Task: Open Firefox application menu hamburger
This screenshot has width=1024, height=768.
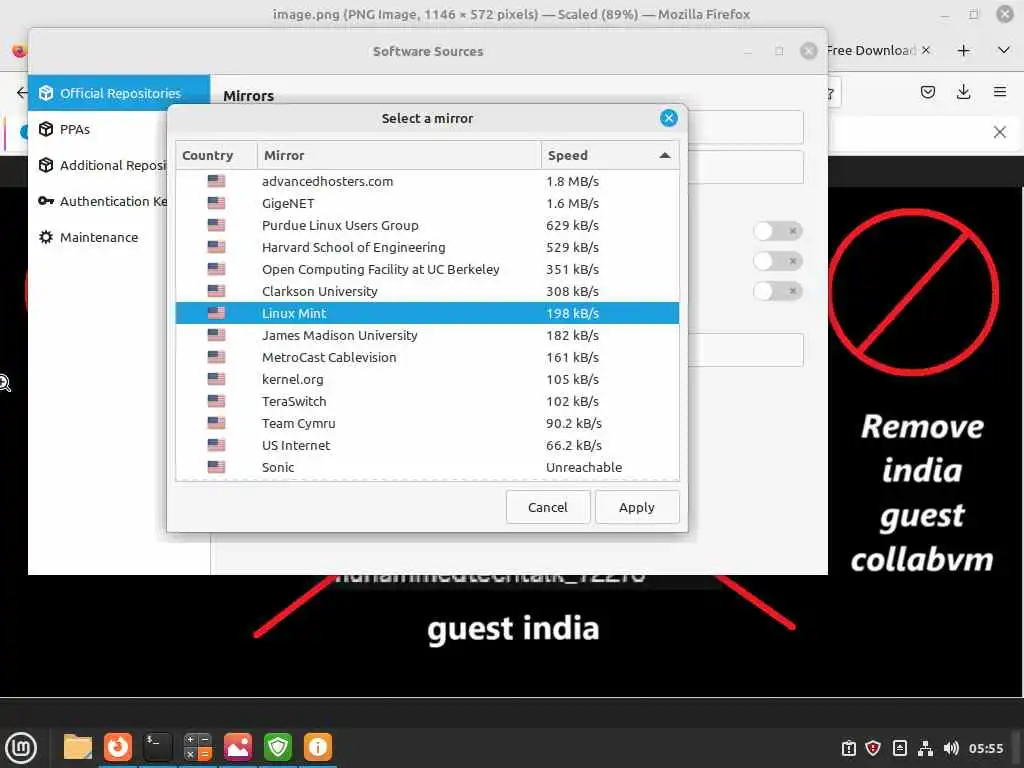Action: click(x=1000, y=92)
